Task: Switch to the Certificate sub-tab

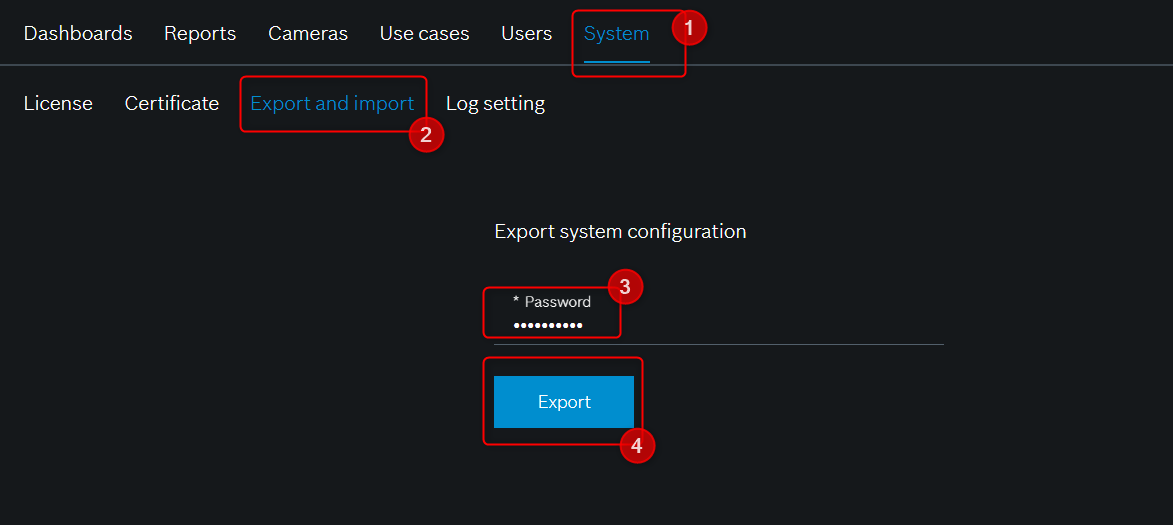Action: (172, 103)
